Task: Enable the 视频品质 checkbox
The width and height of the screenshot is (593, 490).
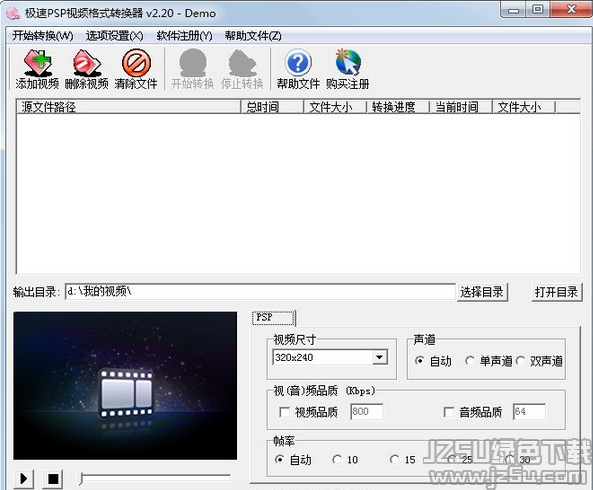Action: (x=284, y=412)
